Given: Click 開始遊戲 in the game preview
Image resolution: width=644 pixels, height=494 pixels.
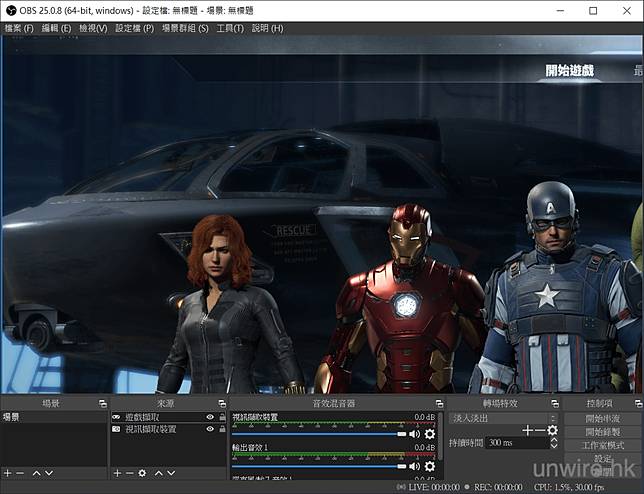Looking at the screenshot, I should [569, 71].
